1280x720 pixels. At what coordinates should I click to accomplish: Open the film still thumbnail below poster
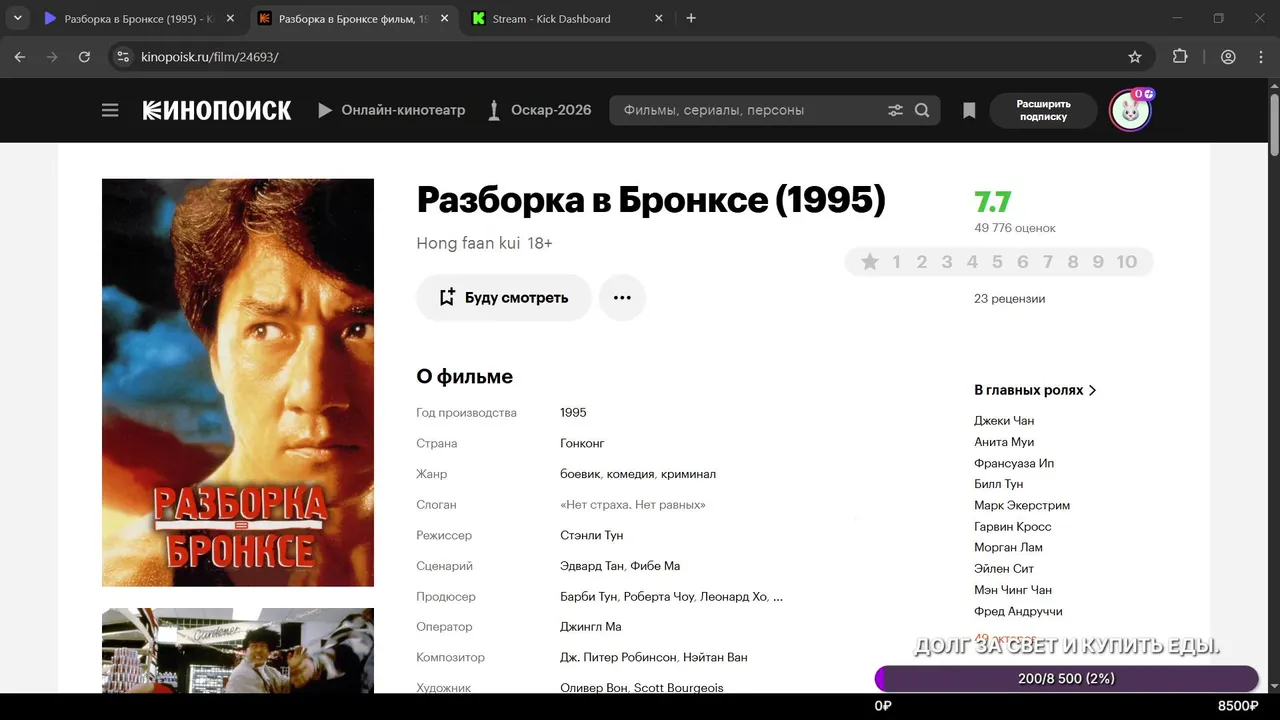pos(238,651)
